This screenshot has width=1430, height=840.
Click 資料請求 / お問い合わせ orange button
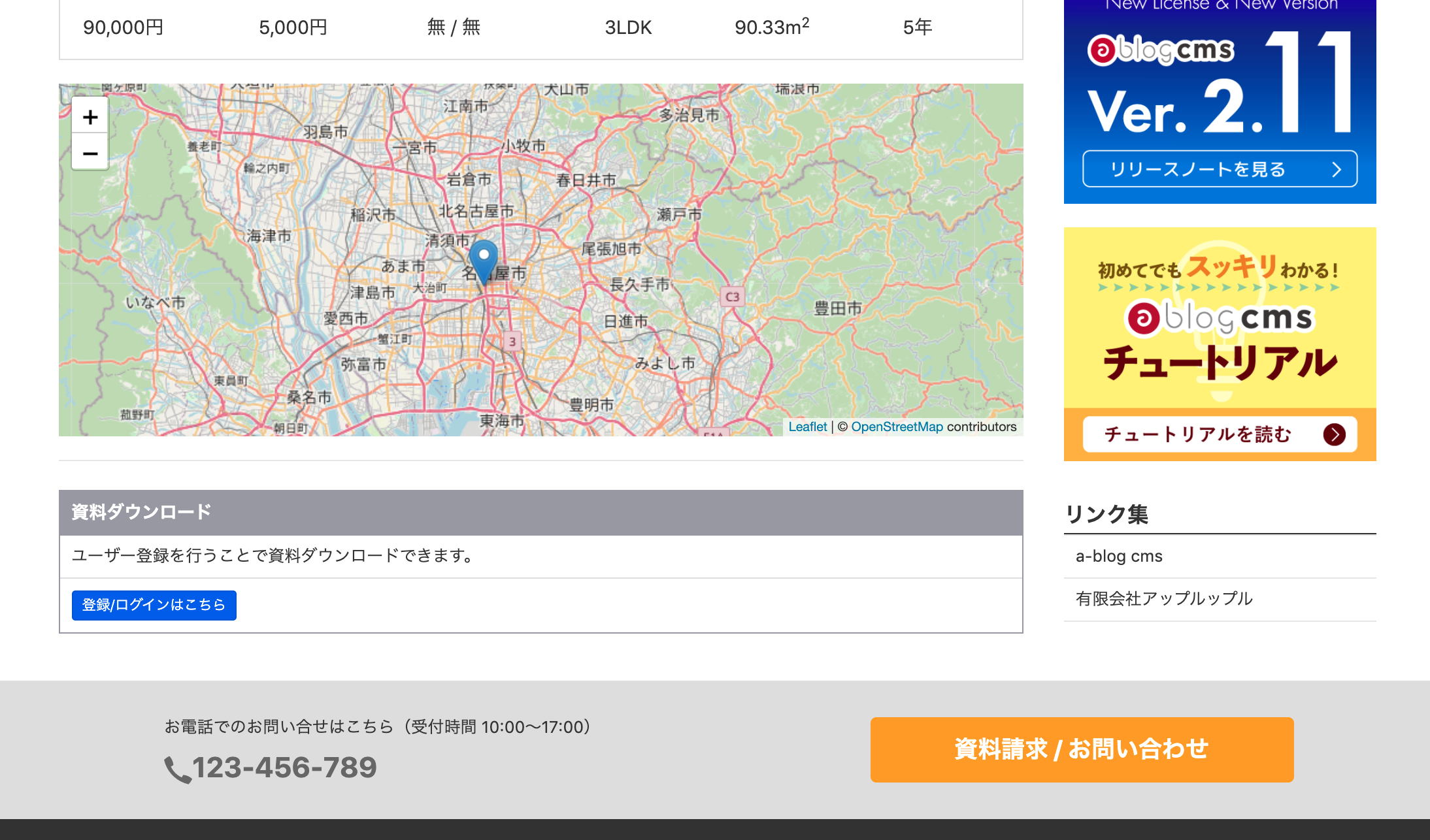[x=1082, y=749]
